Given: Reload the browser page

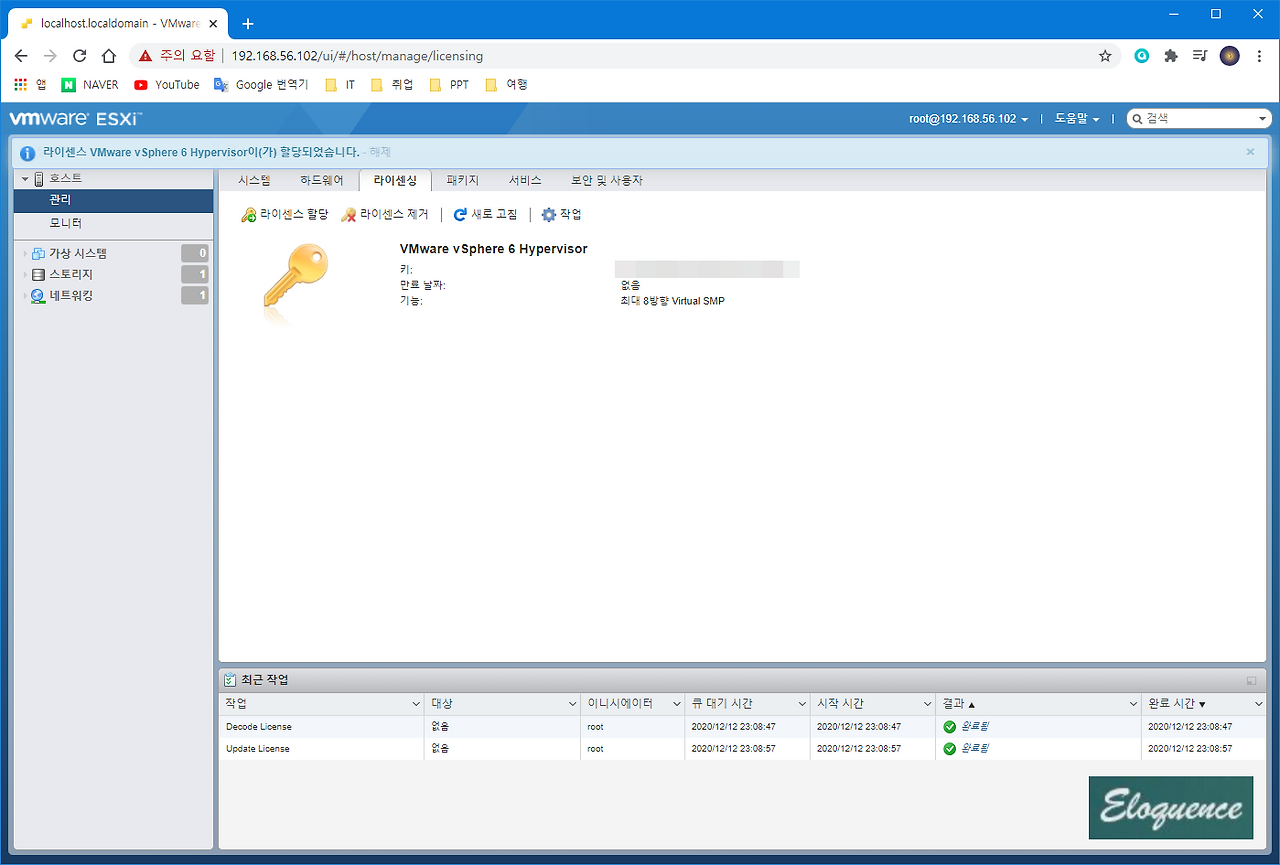Looking at the screenshot, I should pyautogui.click(x=79, y=56).
